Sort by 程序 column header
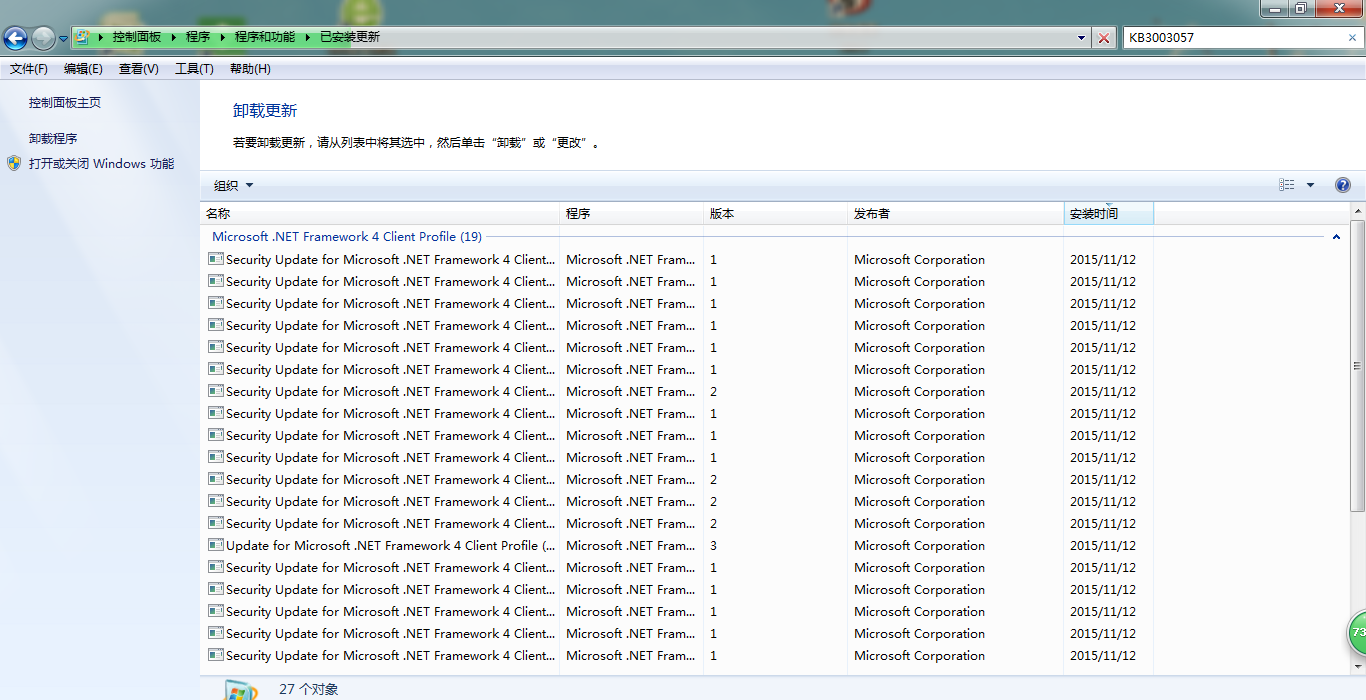1366x700 pixels. coord(631,214)
